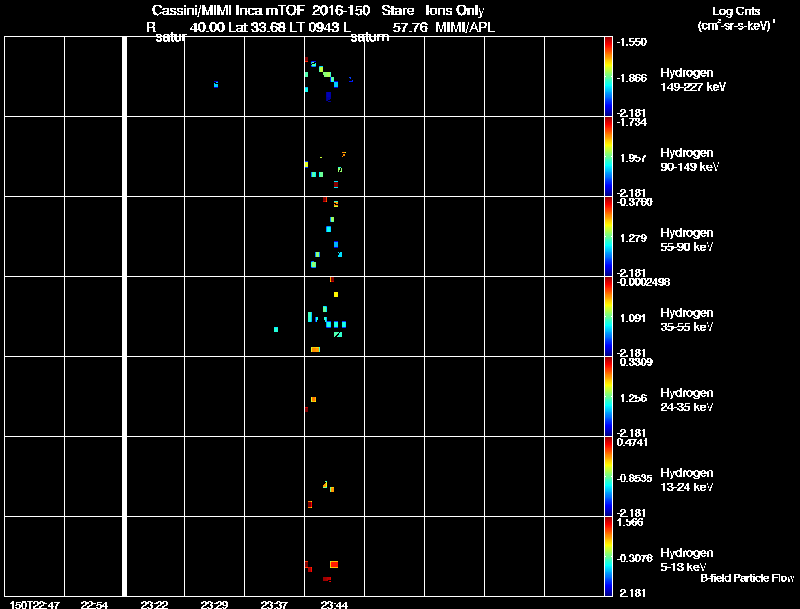Click the '-1.734' color scale value
The height and width of the screenshot is (609, 800).
(x=632, y=122)
